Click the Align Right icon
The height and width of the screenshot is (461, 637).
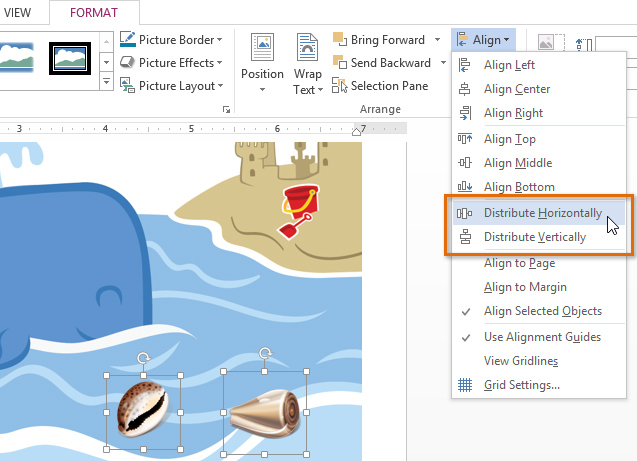click(x=465, y=113)
